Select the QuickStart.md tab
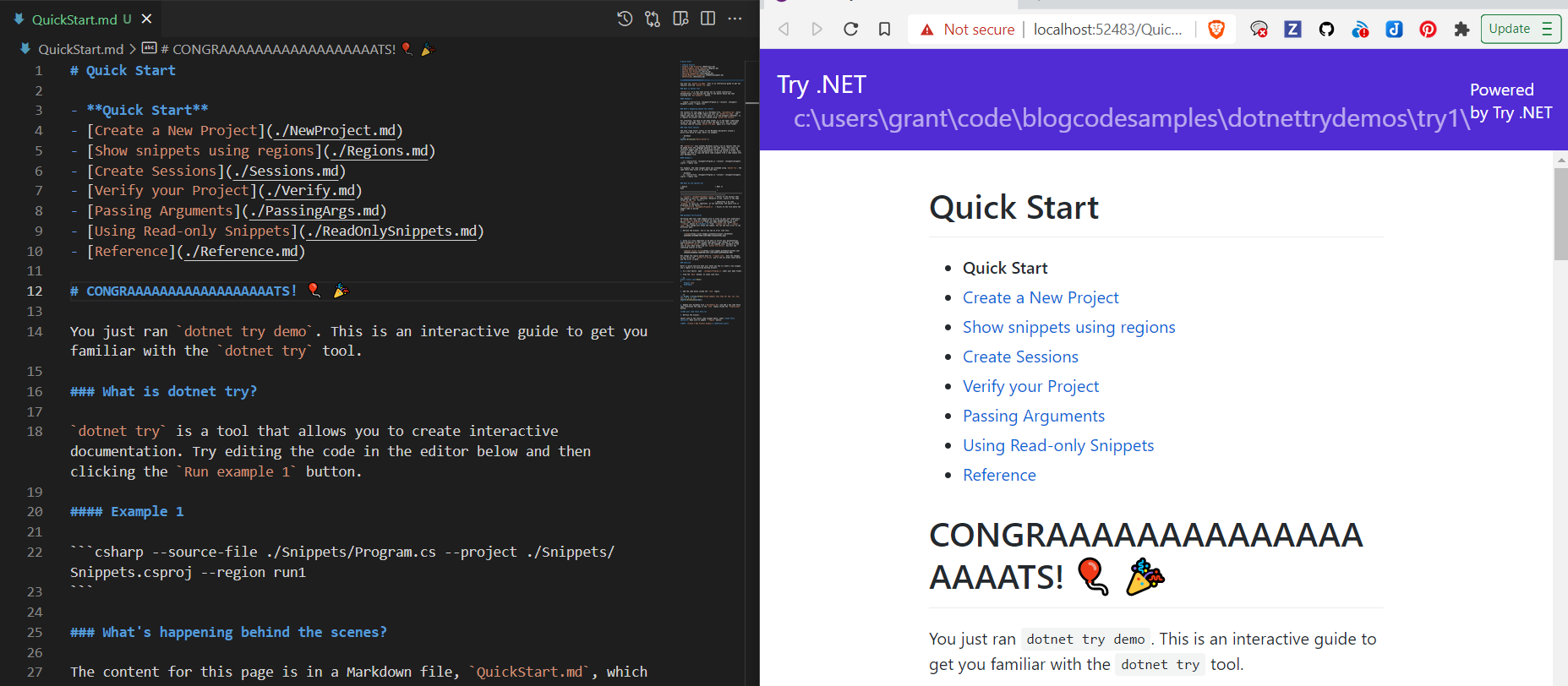Screen dimensions: 1568x686 [82, 19]
